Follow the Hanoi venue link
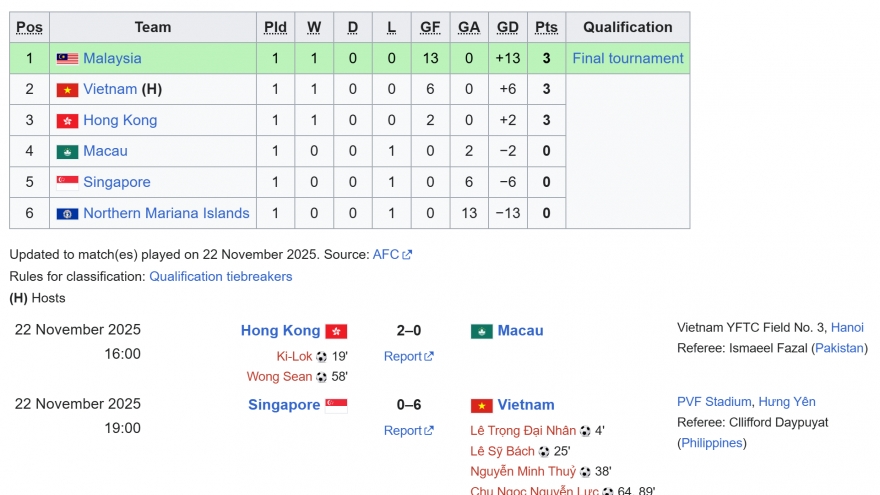The image size is (880, 495). pos(847,327)
